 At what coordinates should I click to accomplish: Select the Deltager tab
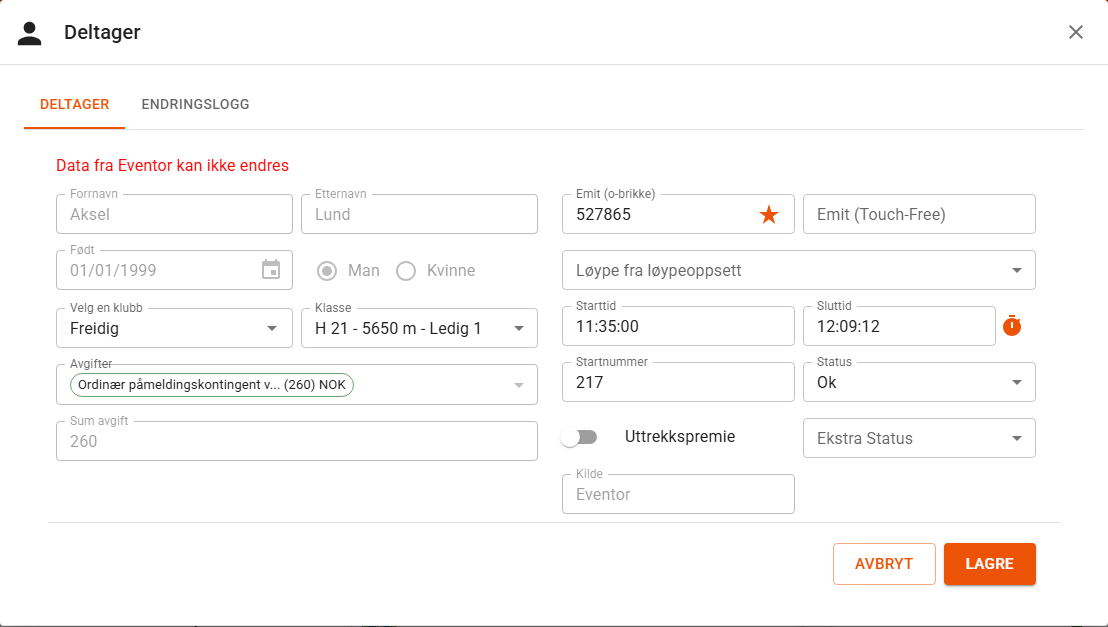pyautogui.click(x=75, y=105)
